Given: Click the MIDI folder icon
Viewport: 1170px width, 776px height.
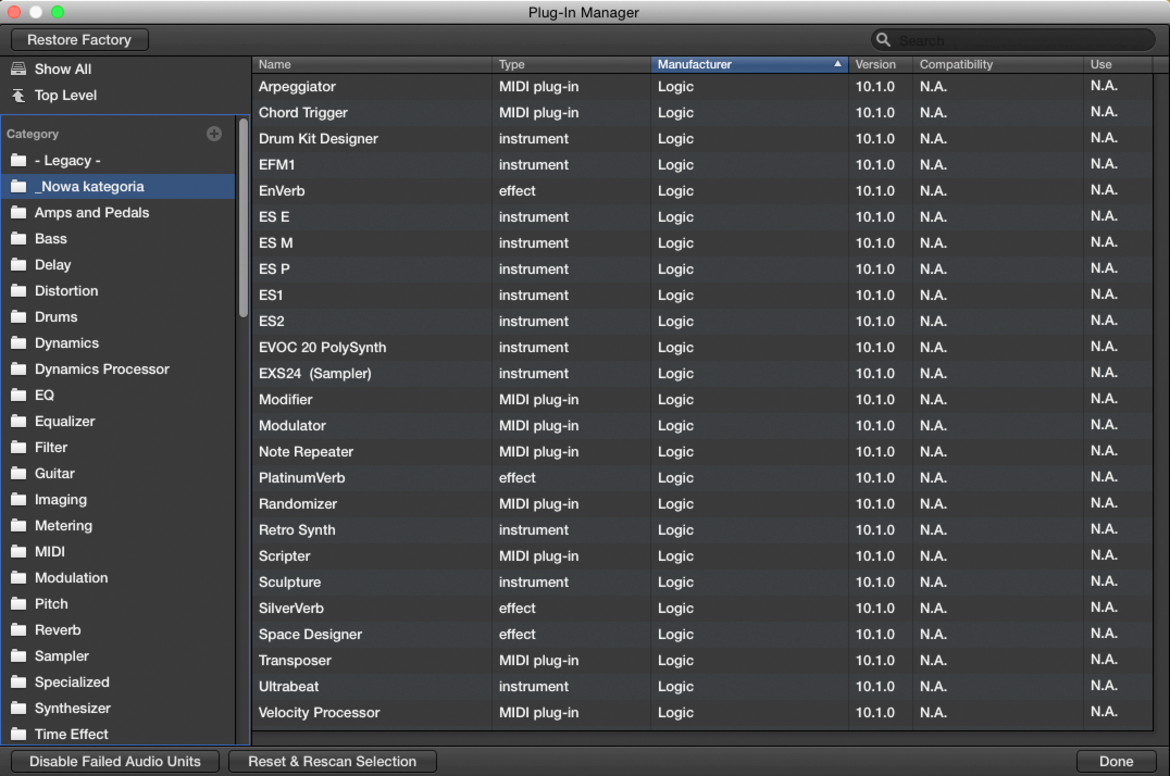Looking at the screenshot, I should [x=19, y=552].
